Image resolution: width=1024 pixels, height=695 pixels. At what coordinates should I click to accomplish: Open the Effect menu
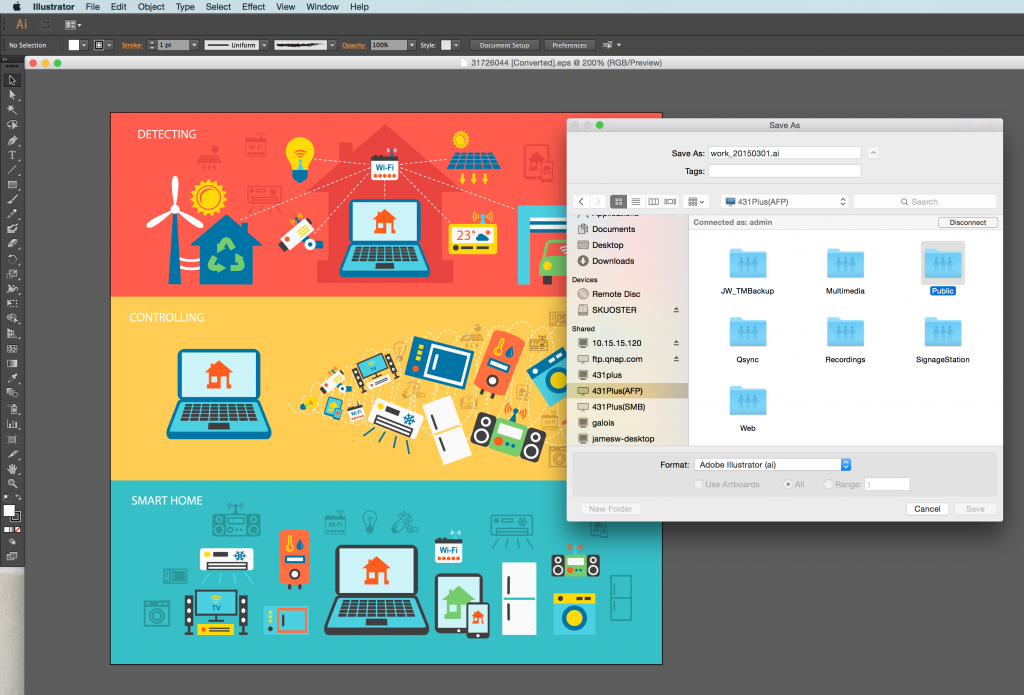pyautogui.click(x=253, y=7)
